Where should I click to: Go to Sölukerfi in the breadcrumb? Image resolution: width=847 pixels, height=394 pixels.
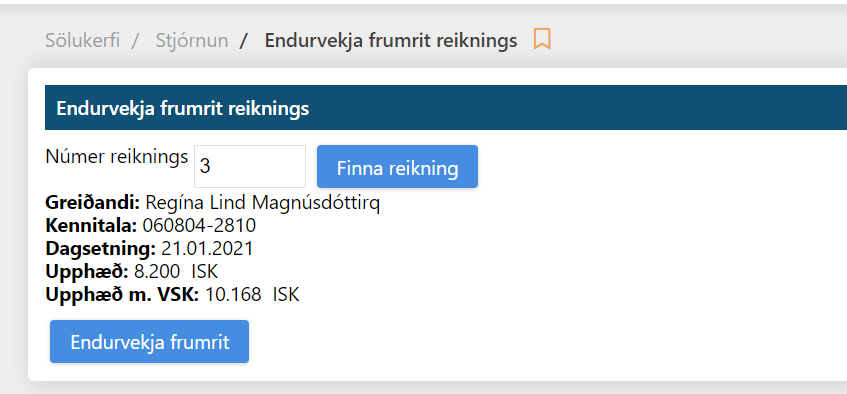pos(82,41)
